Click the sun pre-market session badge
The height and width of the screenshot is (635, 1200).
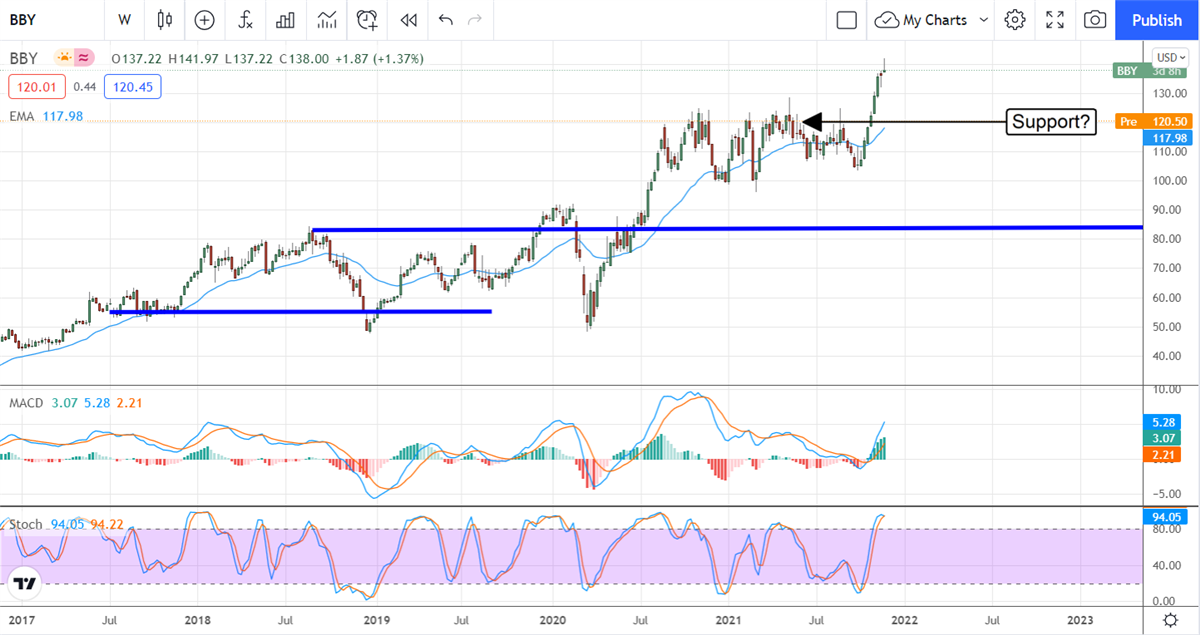point(65,58)
